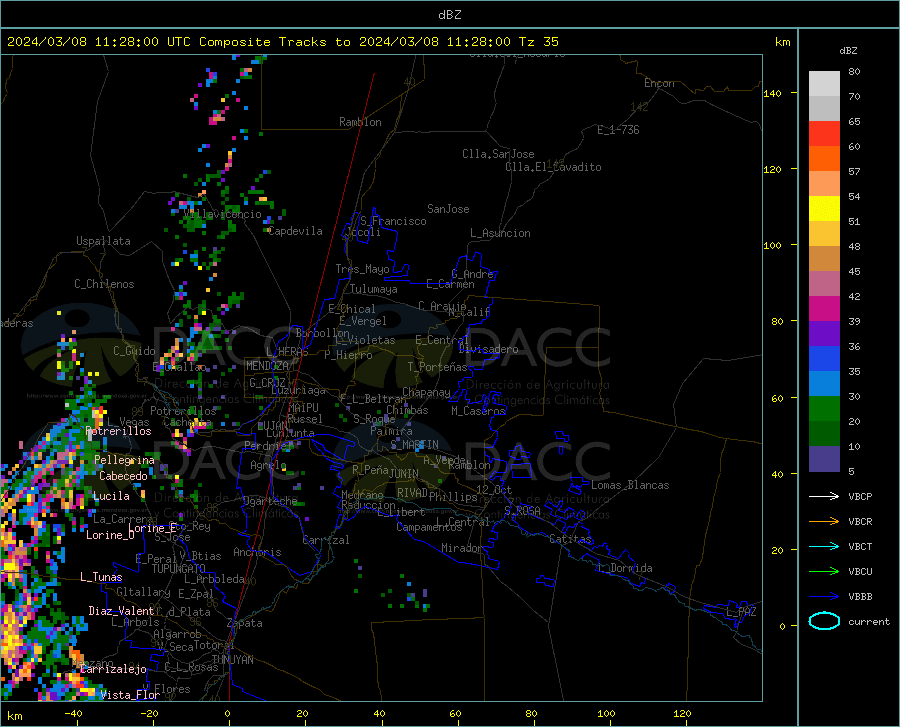Click the km unit label at top right
This screenshot has width=900, height=727.
tap(782, 42)
